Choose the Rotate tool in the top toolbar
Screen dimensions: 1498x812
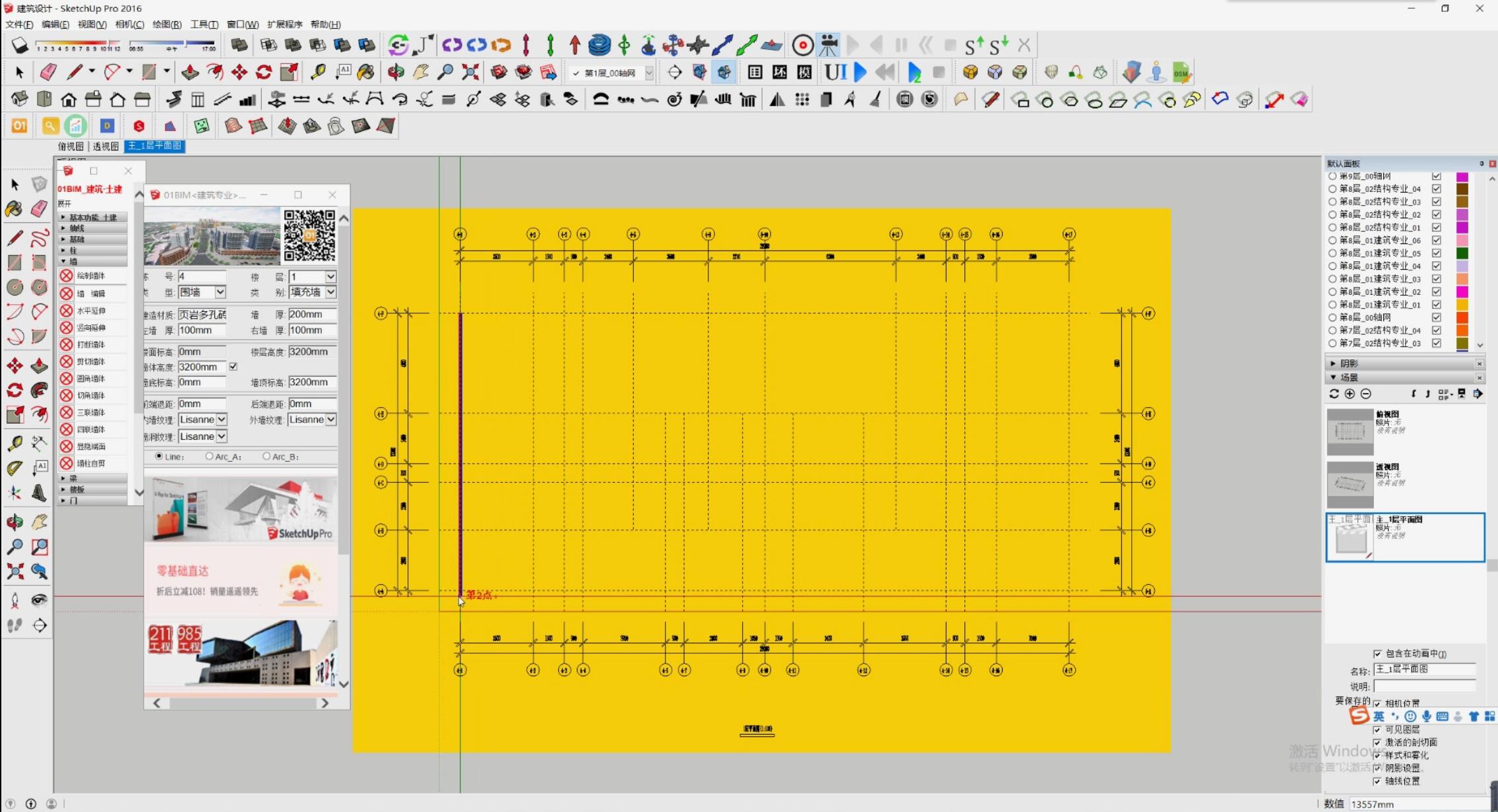click(x=264, y=72)
